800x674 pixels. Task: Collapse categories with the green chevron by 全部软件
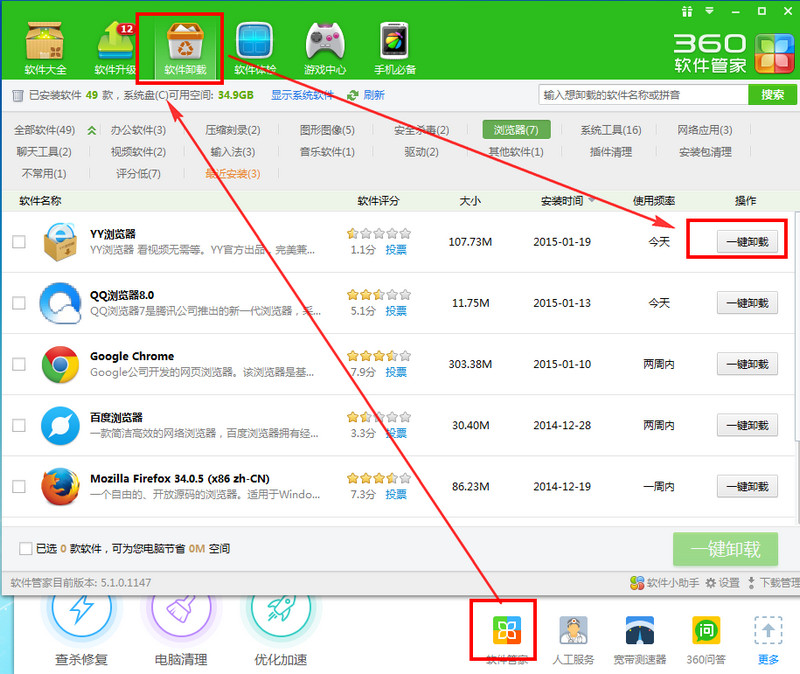[x=92, y=131]
